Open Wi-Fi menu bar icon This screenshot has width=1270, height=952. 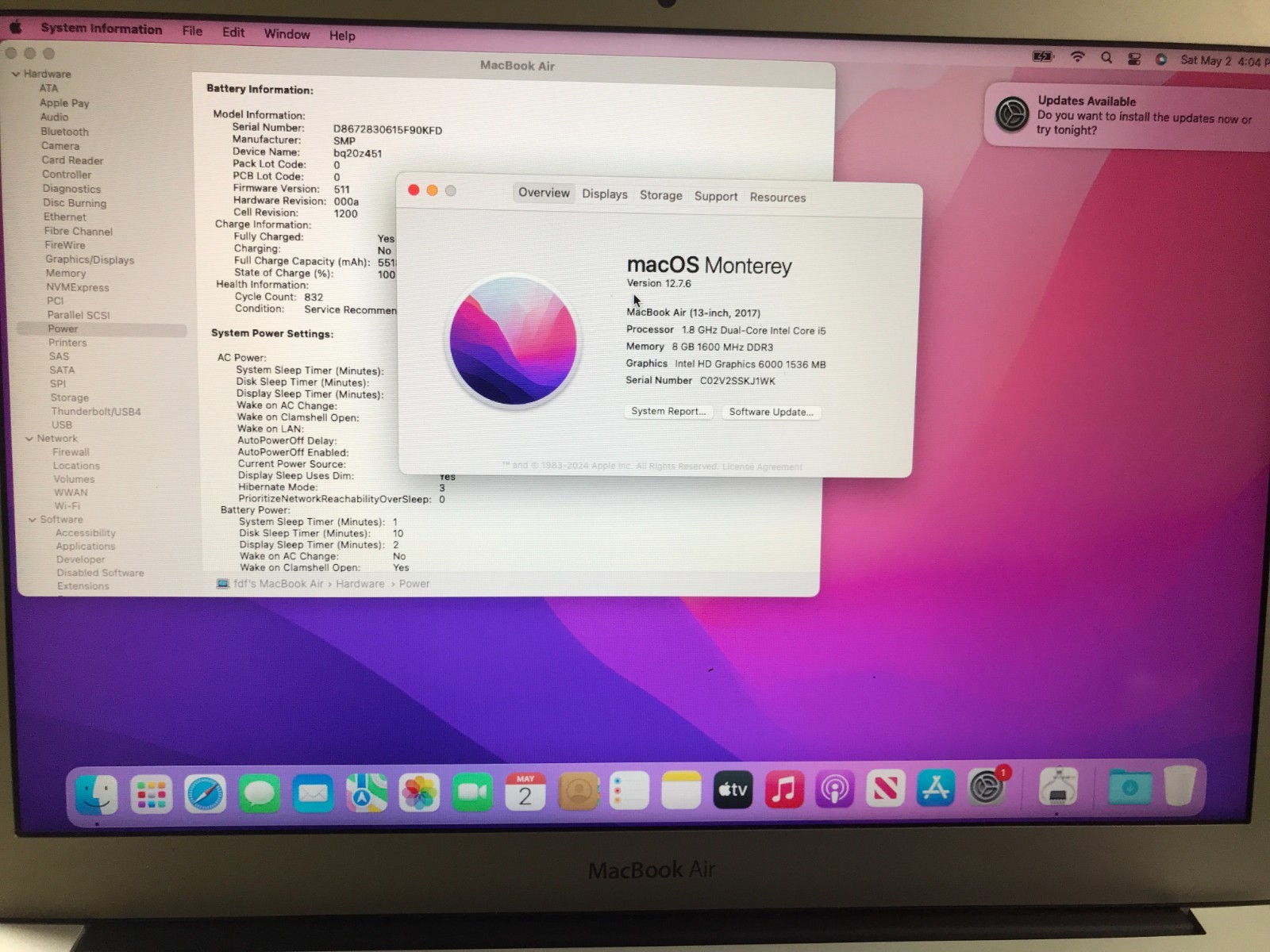(1077, 57)
